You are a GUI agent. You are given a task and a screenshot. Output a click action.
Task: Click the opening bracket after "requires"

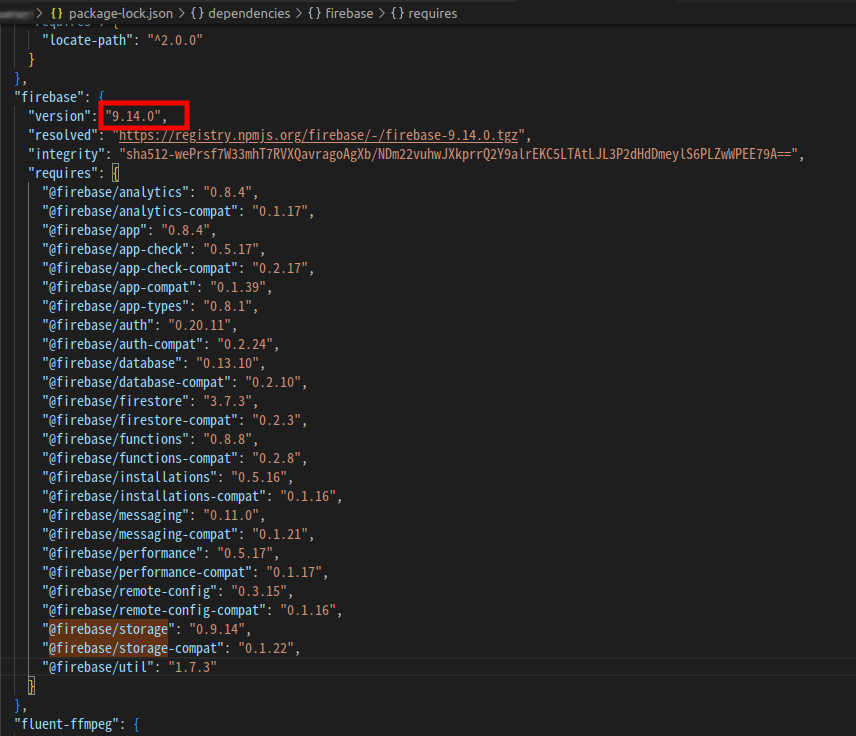click(x=115, y=173)
